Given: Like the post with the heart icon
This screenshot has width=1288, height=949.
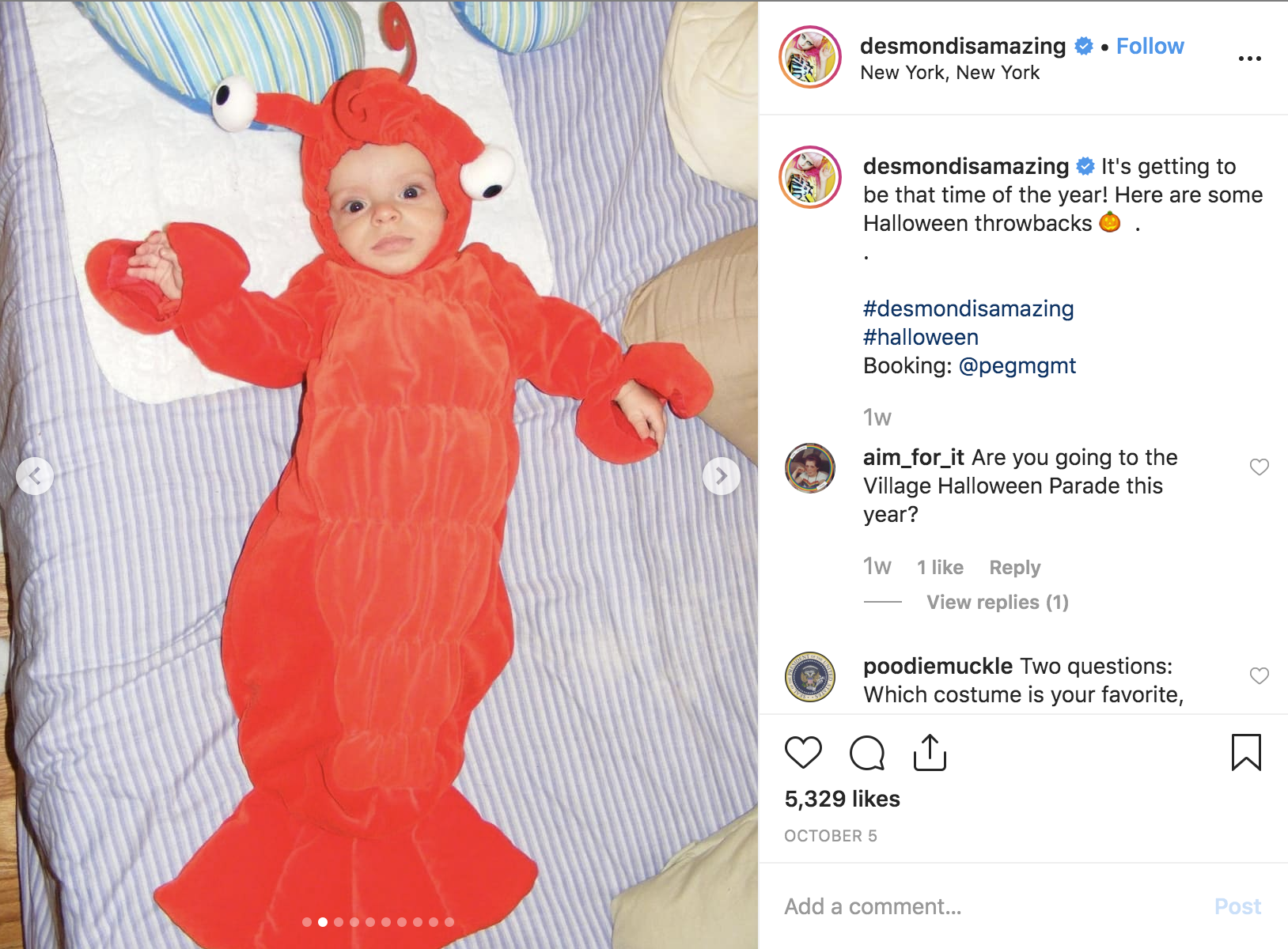Looking at the screenshot, I should 803,752.
